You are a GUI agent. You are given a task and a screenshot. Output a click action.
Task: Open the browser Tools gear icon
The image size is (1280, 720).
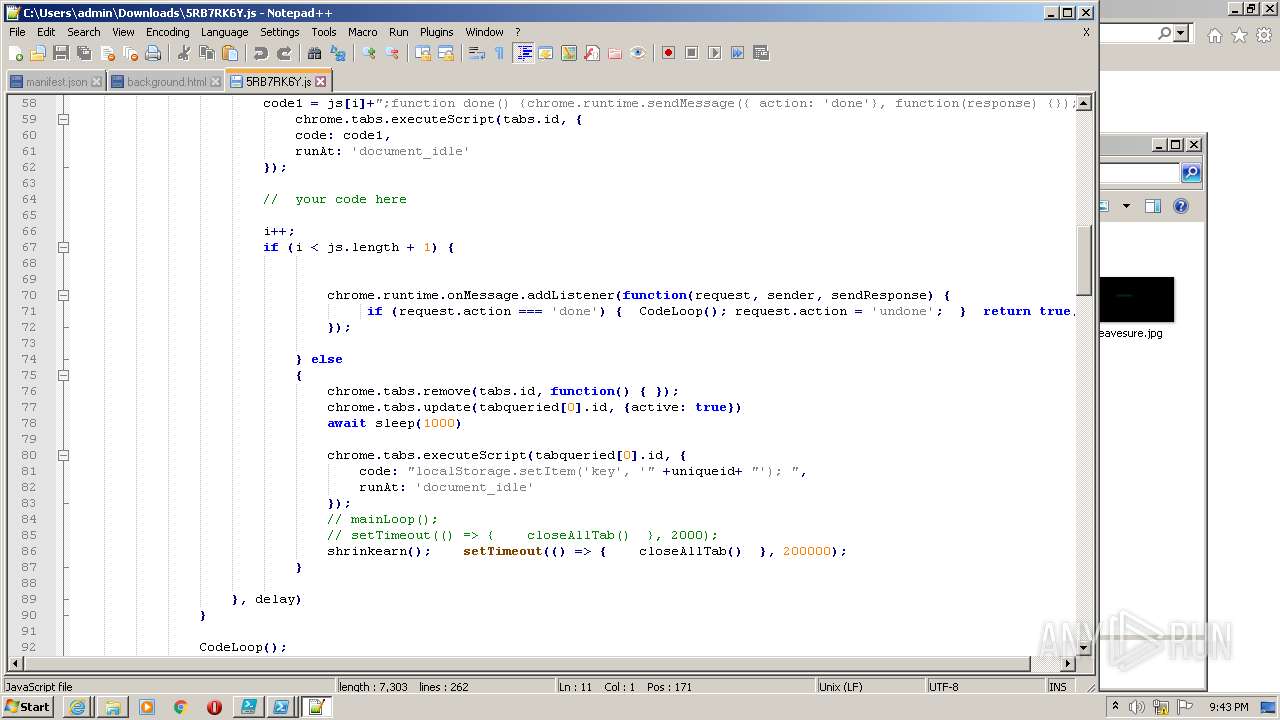1265,35
